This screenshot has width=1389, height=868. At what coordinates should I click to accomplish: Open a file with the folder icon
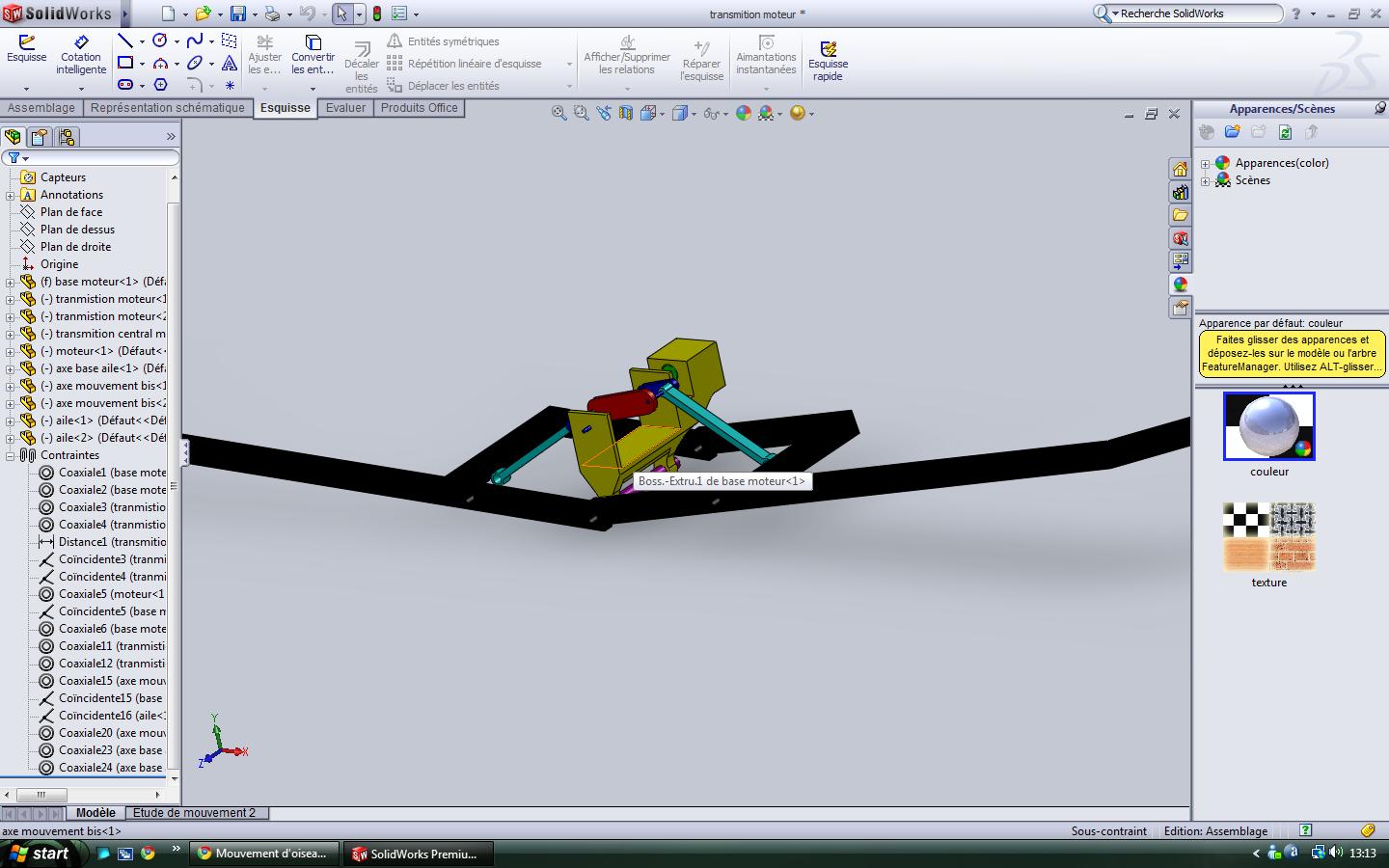pyautogui.click(x=202, y=14)
